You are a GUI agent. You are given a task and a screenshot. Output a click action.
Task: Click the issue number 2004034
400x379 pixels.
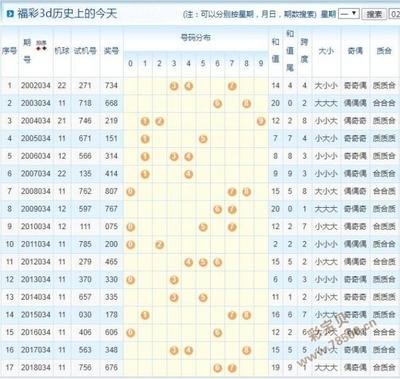coord(36,121)
